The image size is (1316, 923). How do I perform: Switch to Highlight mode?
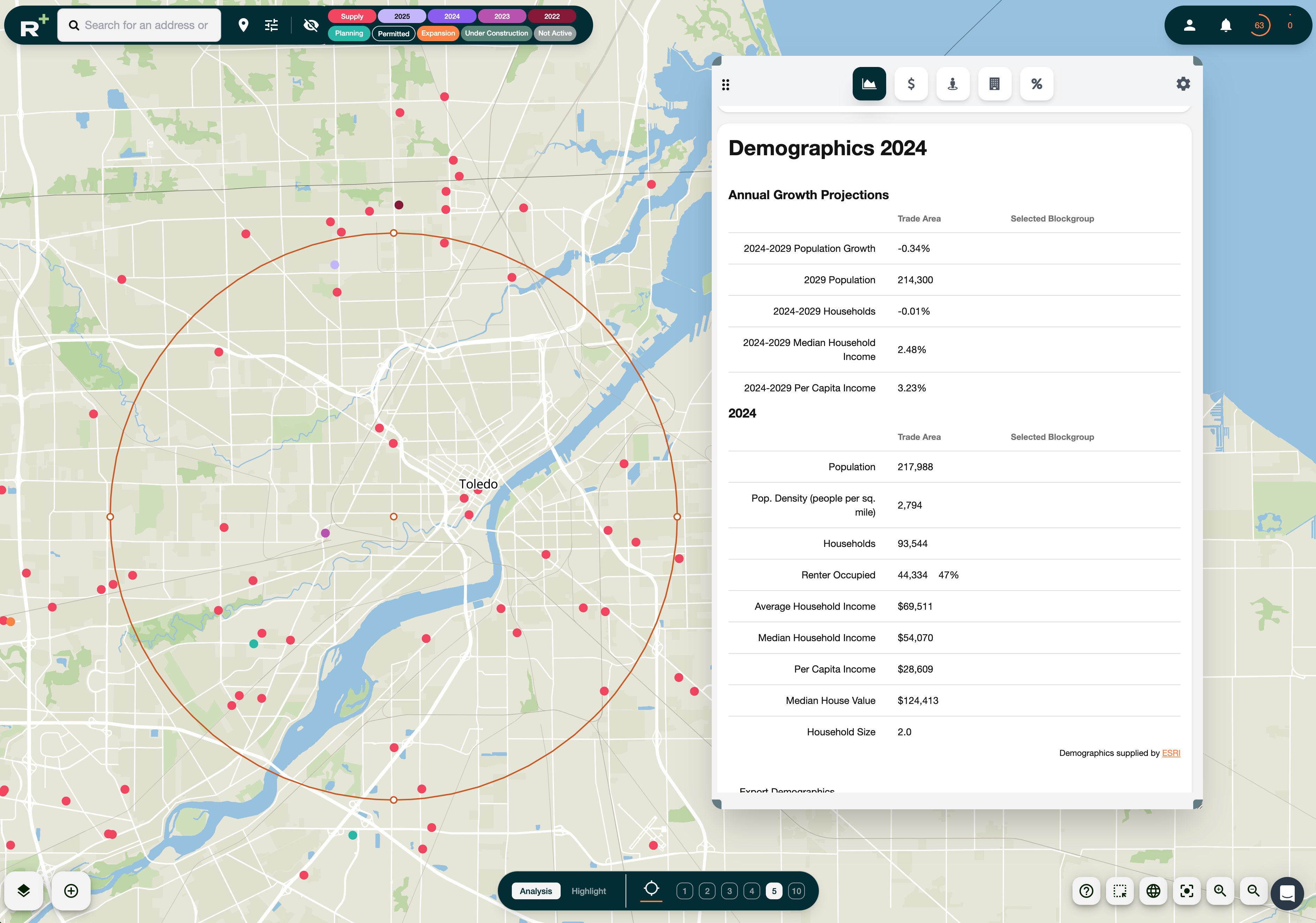coord(588,891)
